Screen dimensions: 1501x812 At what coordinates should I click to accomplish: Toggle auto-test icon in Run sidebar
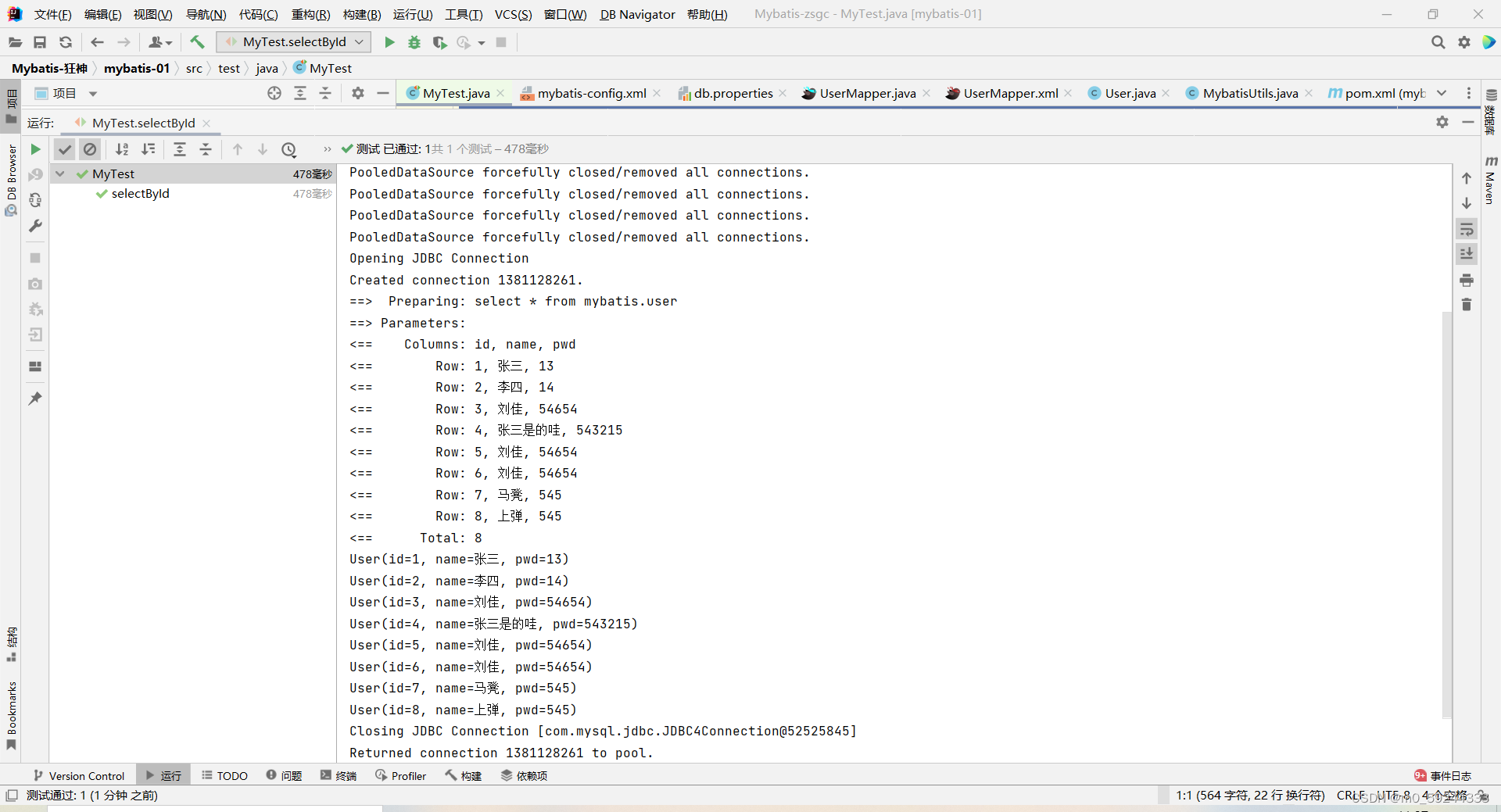[35, 201]
